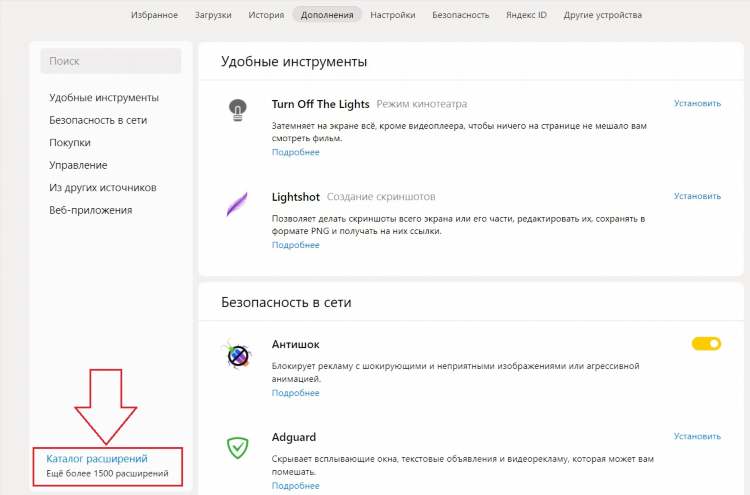Open Из других источников section

[103, 187]
